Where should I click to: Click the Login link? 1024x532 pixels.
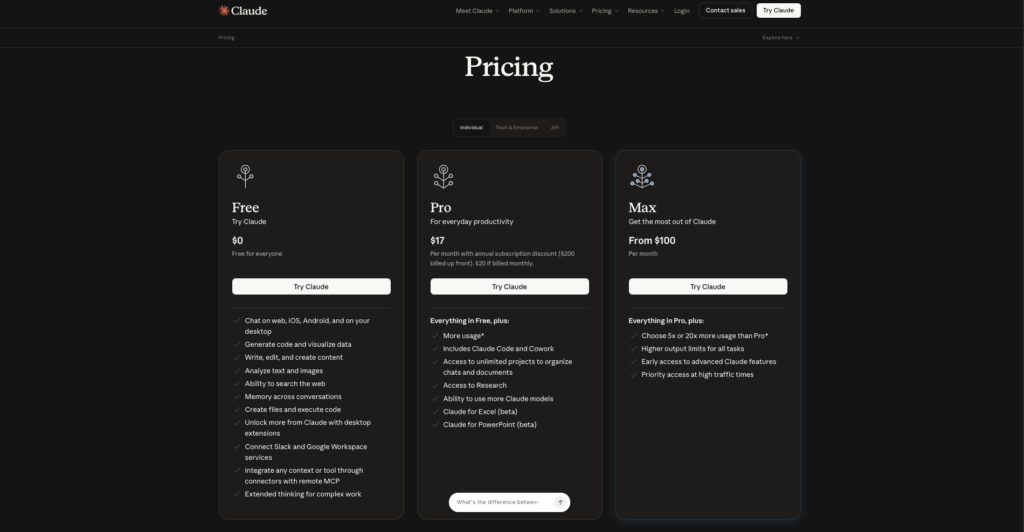coord(682,11)
